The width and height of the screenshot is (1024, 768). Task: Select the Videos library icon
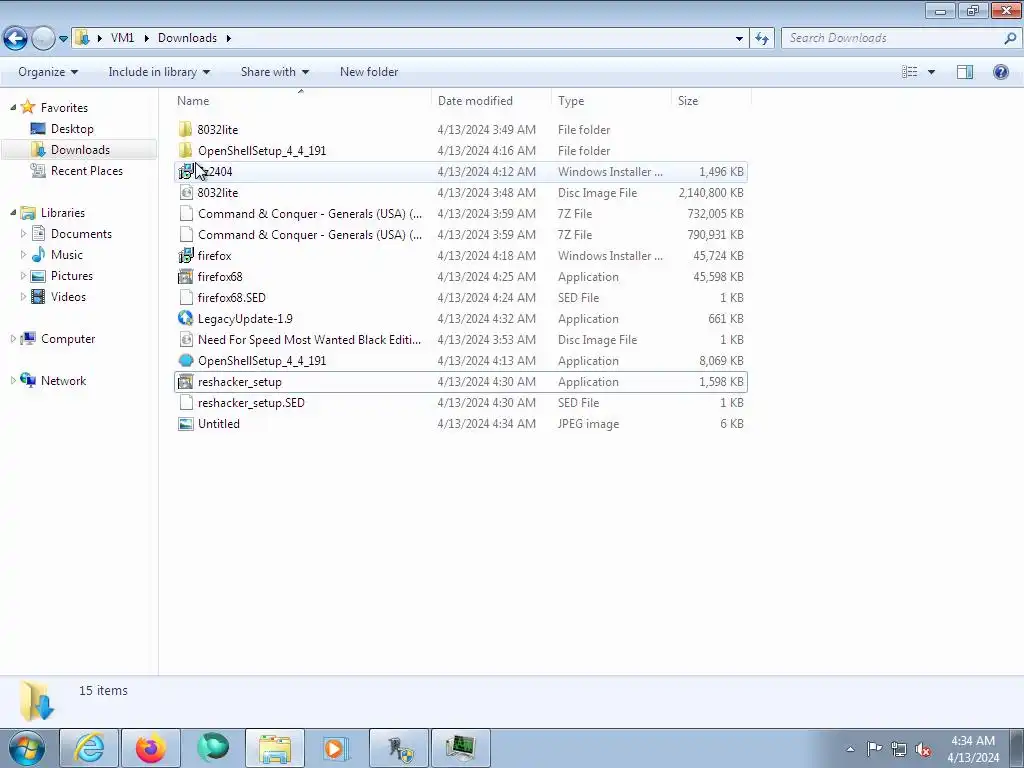coord(39,296)
